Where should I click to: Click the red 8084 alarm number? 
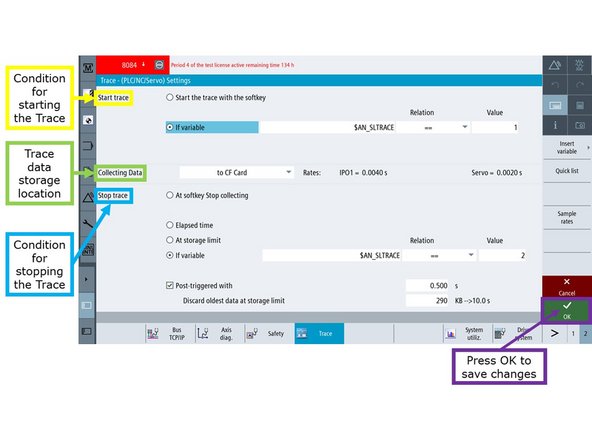129,65
